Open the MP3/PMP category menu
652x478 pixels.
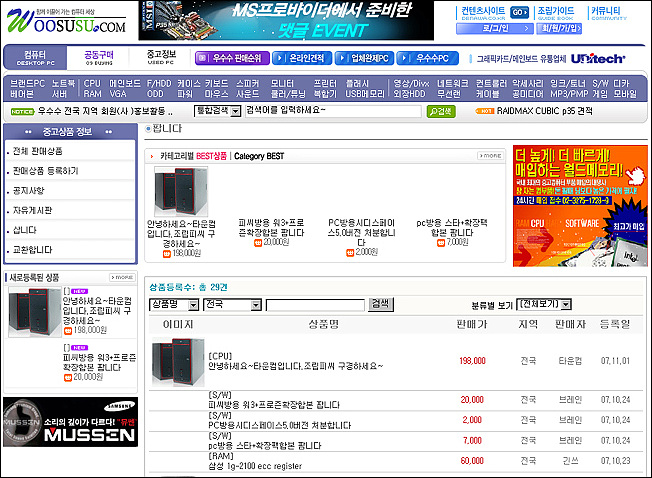pyautogui.click(x=569, y=94)
